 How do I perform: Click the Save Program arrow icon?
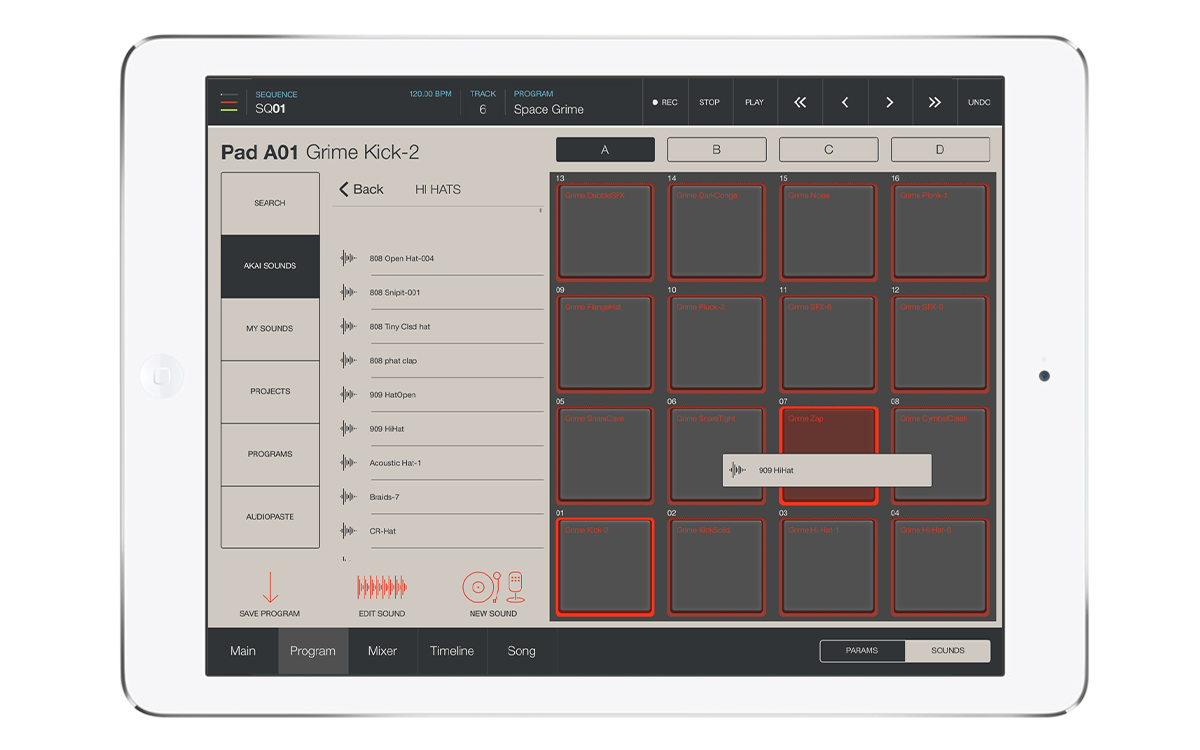(x=270, y=587)
